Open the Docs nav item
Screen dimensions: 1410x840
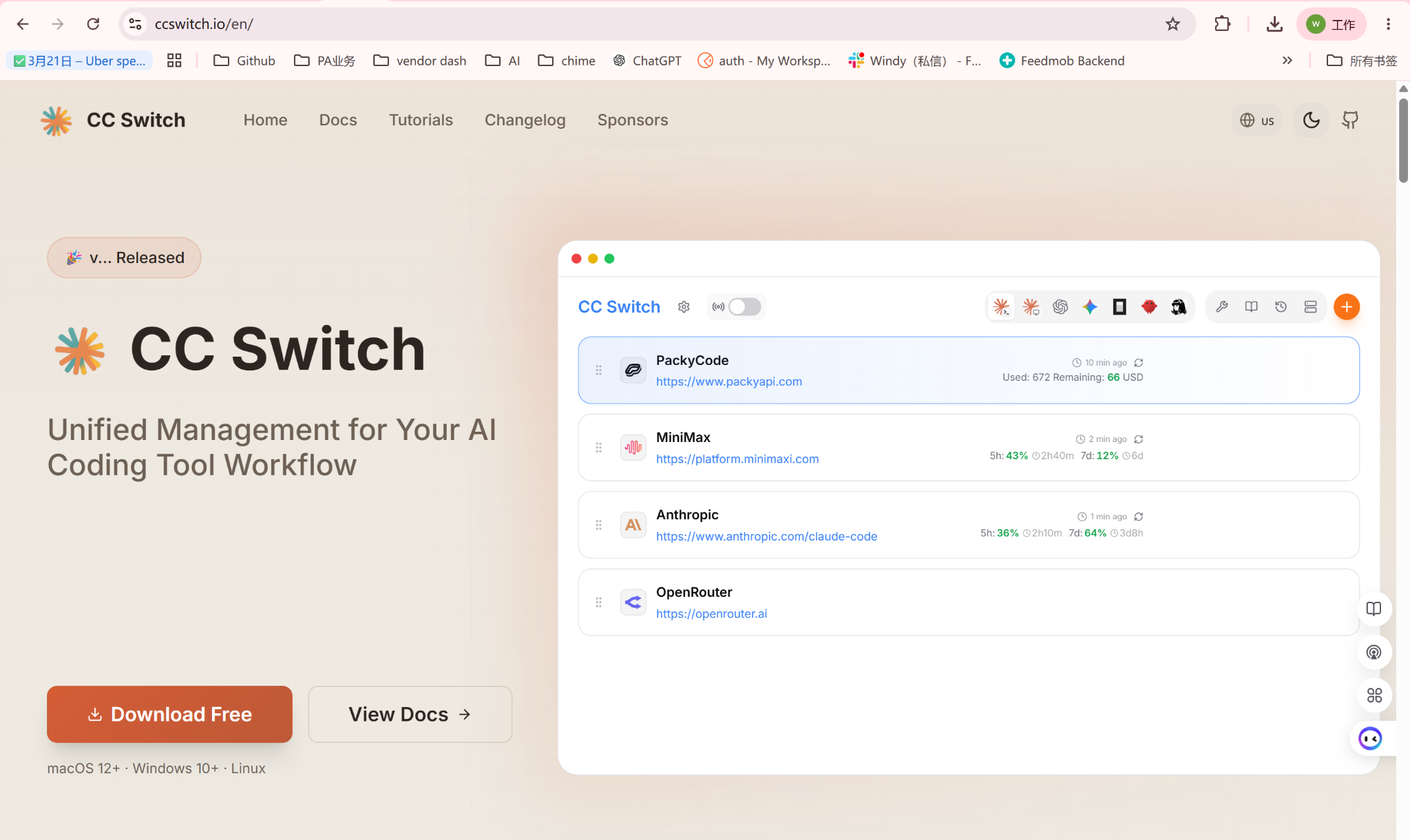pos(338,120)
